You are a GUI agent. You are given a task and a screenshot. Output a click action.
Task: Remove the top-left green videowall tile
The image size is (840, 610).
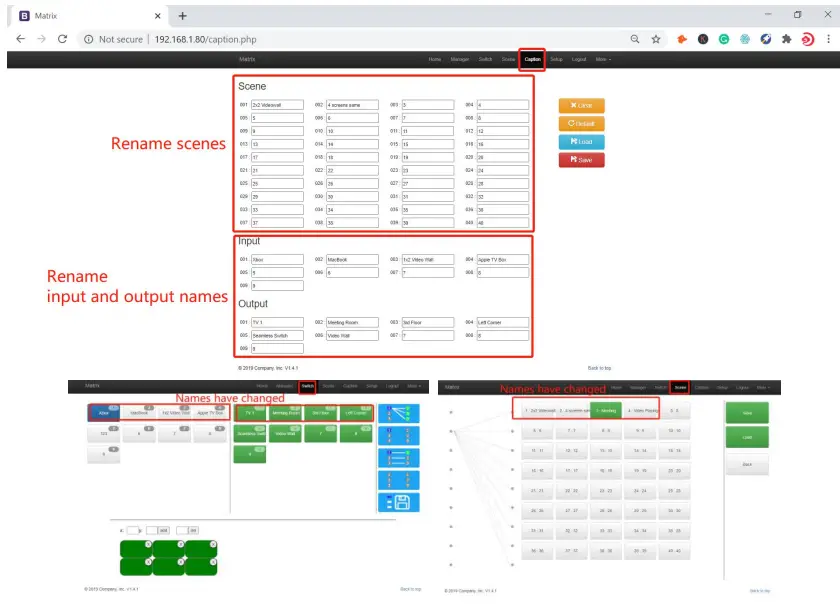pos(148,544)
